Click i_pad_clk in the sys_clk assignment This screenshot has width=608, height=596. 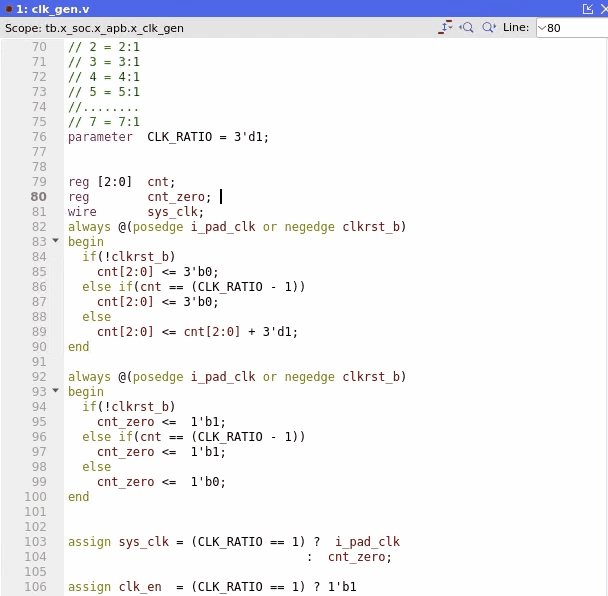pos(367,542)
